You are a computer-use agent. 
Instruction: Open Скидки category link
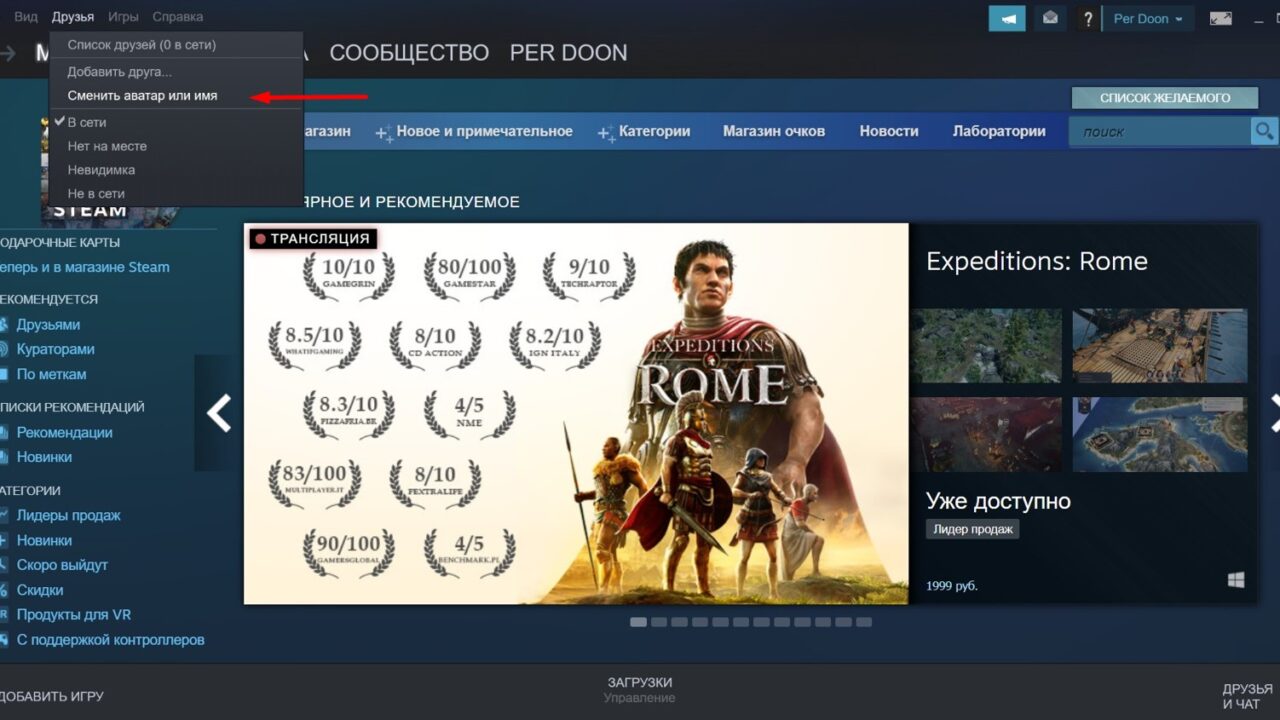[40, 590]
